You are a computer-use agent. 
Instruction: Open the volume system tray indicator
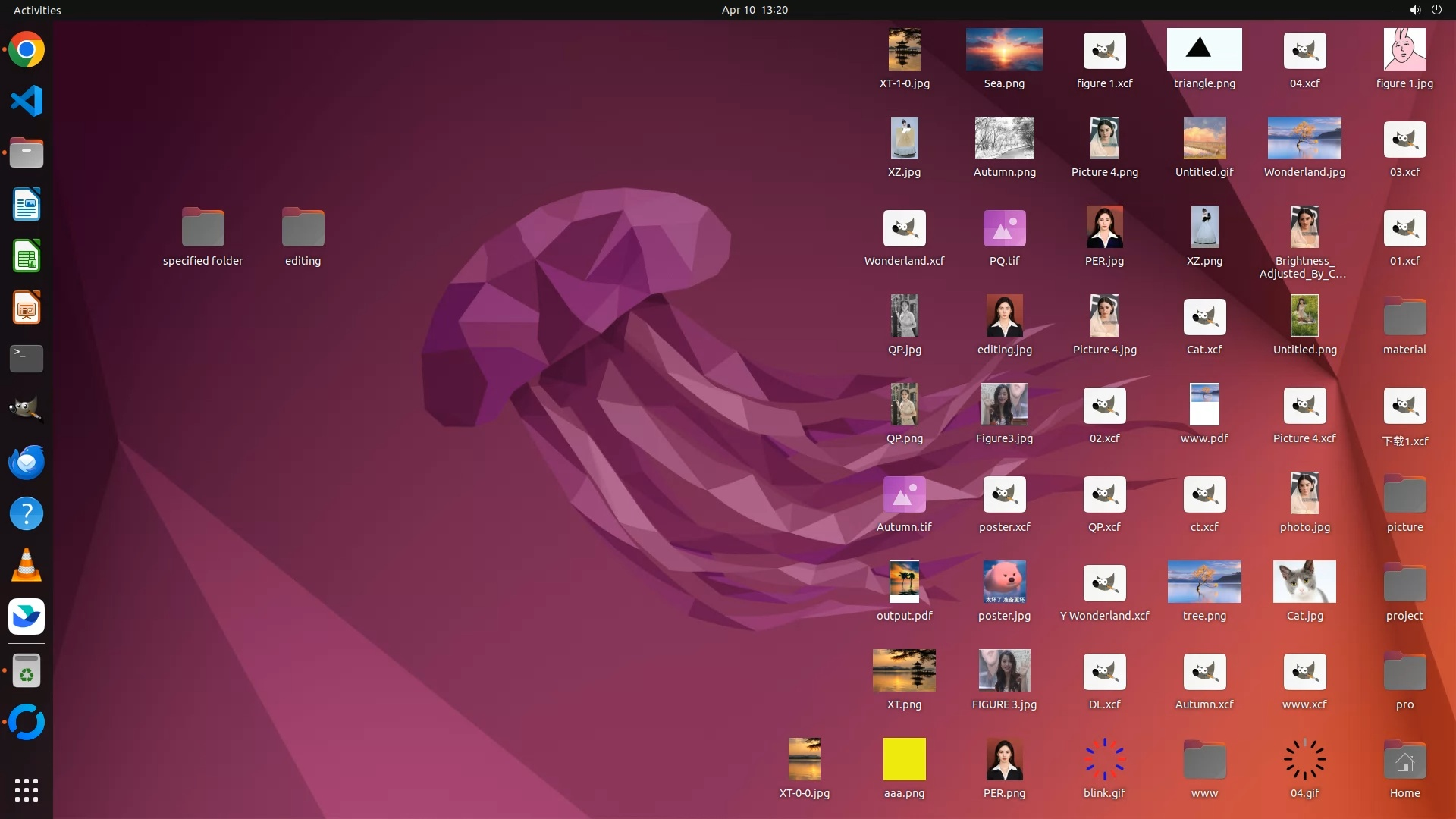point(1414,10)
